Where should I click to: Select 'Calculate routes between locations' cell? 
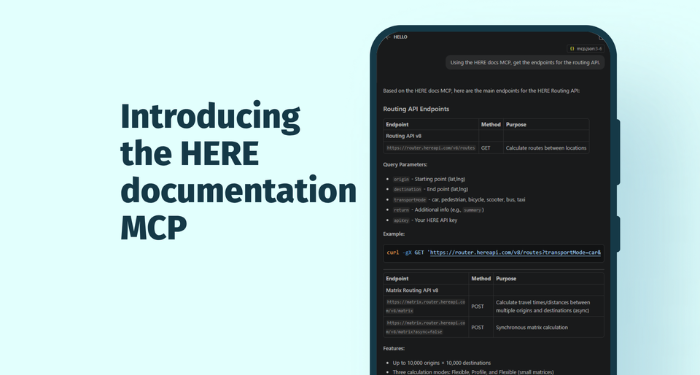click(546, 148)
